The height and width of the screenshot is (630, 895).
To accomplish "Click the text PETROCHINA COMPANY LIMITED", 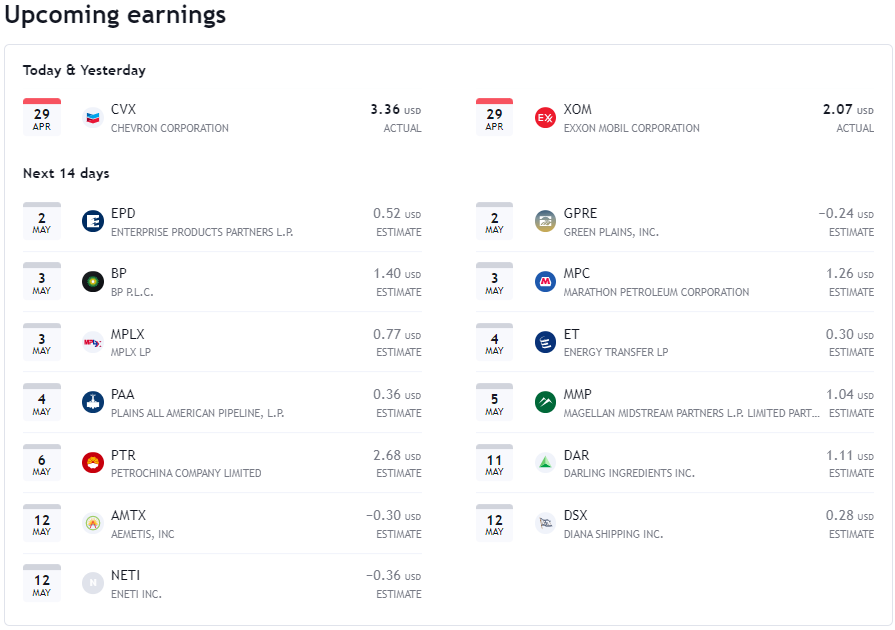I will click(x=186, y=473).
